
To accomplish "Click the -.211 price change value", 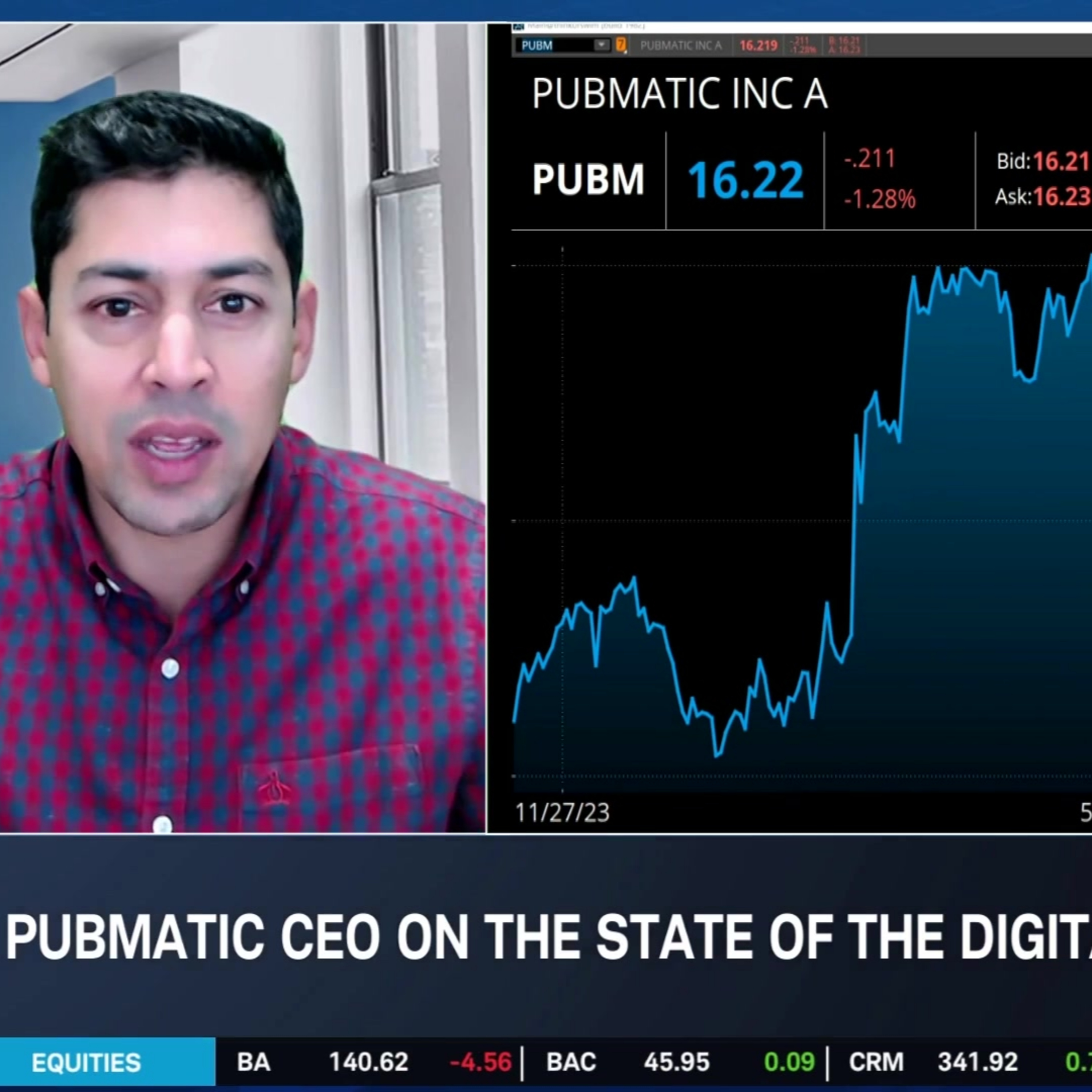I will click(x=870, y=159).
